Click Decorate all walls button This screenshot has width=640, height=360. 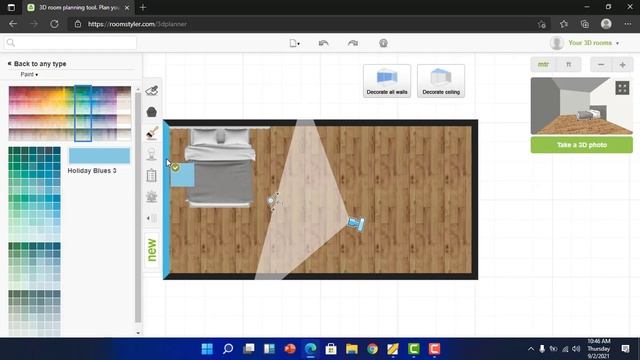click(x=387, y=81)
